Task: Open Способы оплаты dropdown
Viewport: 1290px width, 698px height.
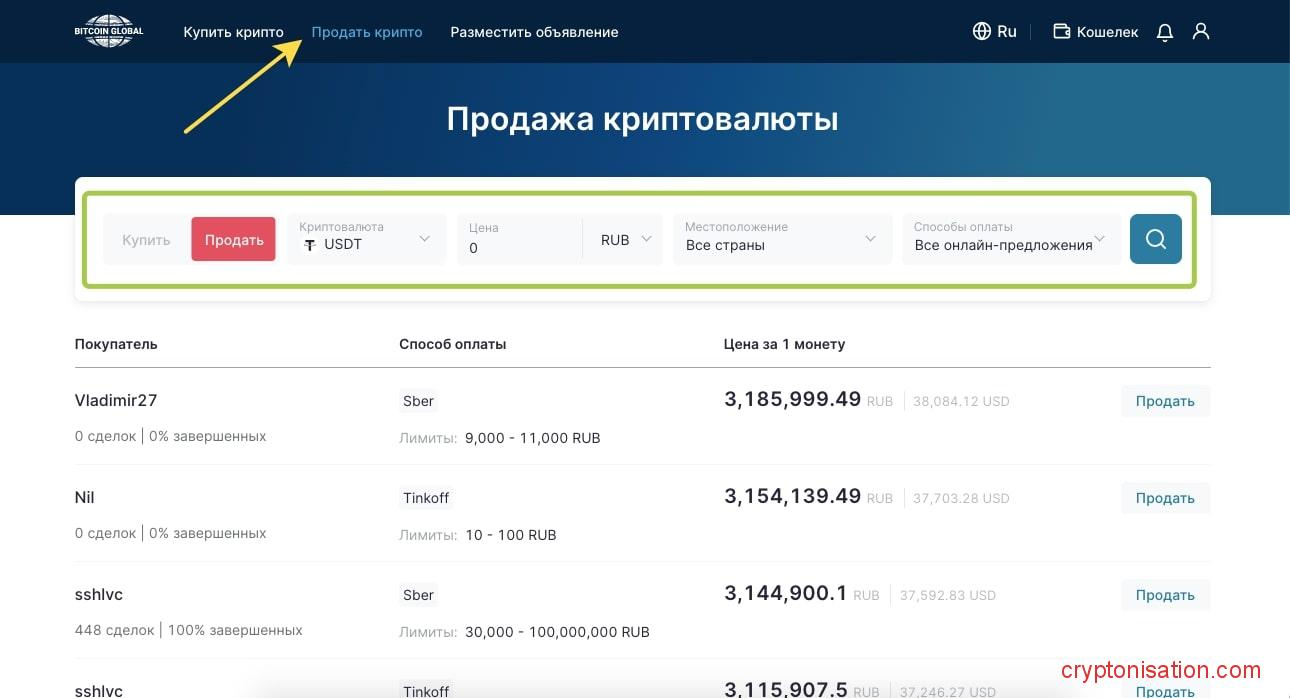Action: [1010, 239]
